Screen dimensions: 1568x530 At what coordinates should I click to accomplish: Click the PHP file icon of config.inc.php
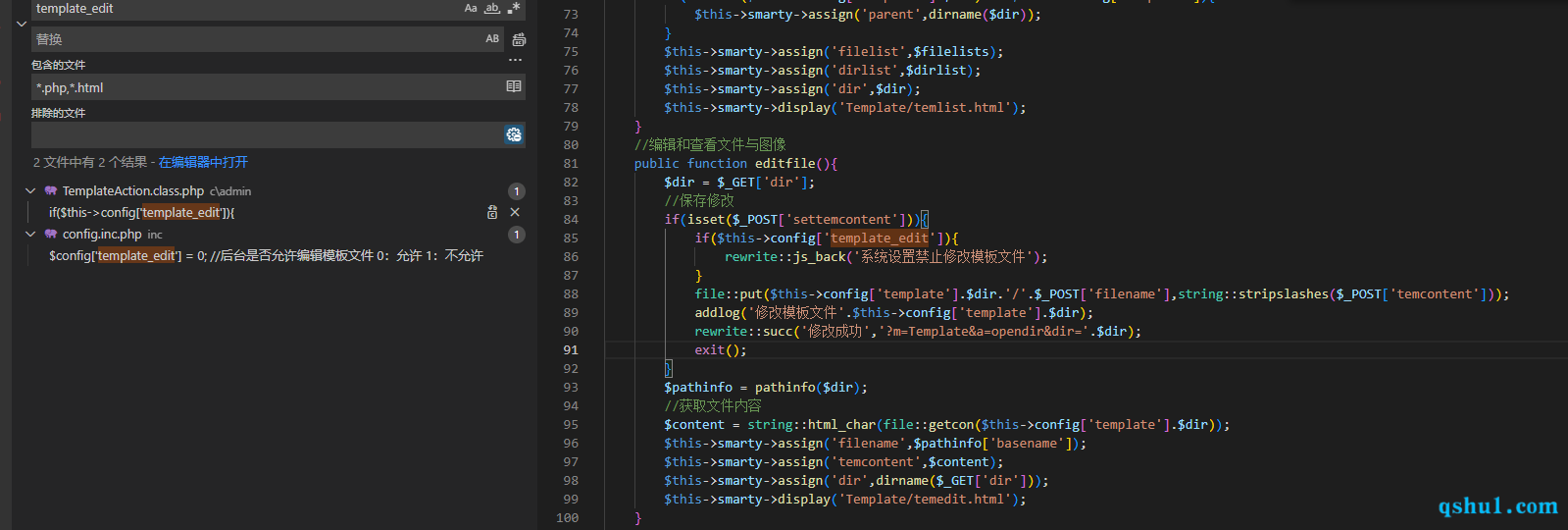click(x=51, y=235)
